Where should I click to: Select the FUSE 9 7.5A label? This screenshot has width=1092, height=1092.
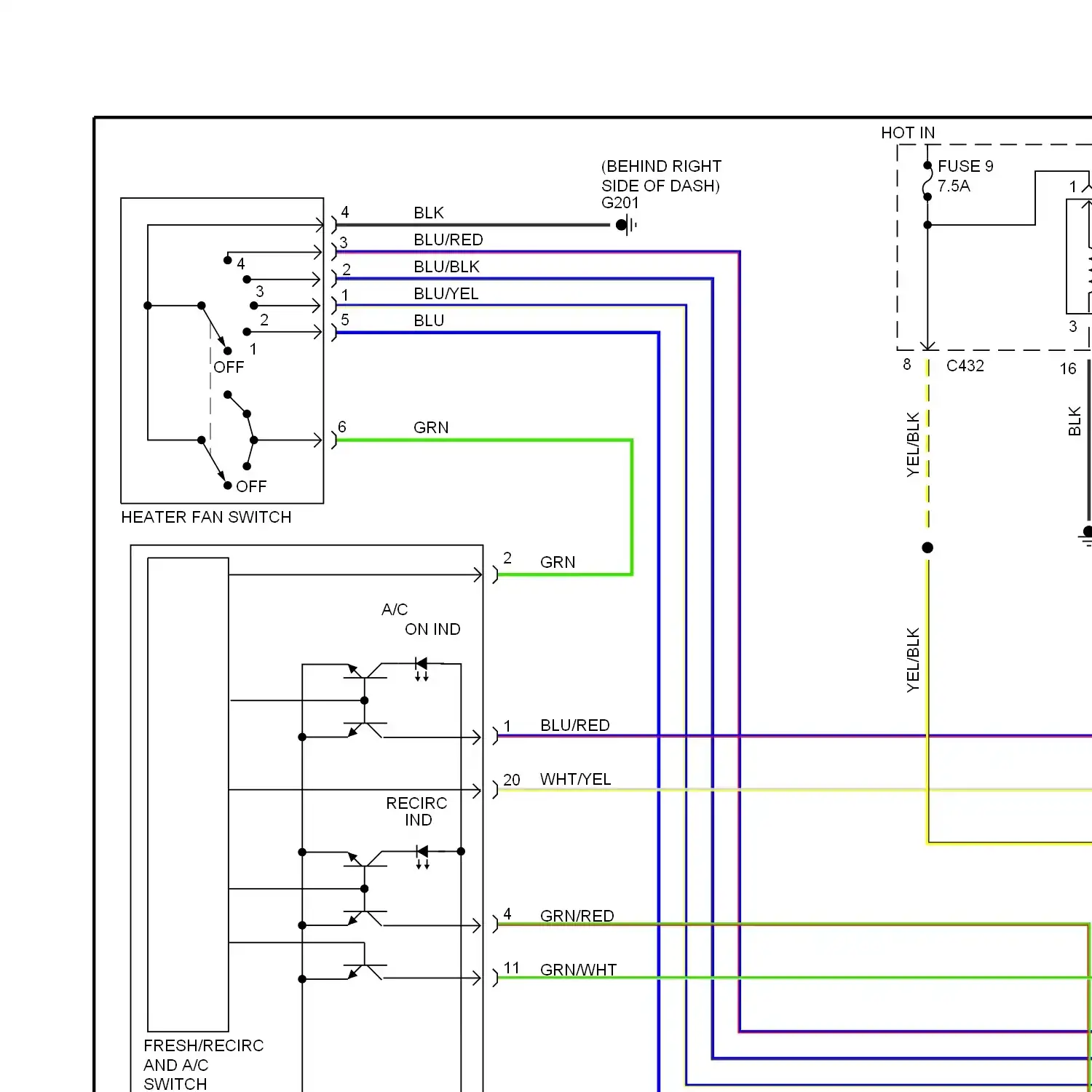click(965, 175)
